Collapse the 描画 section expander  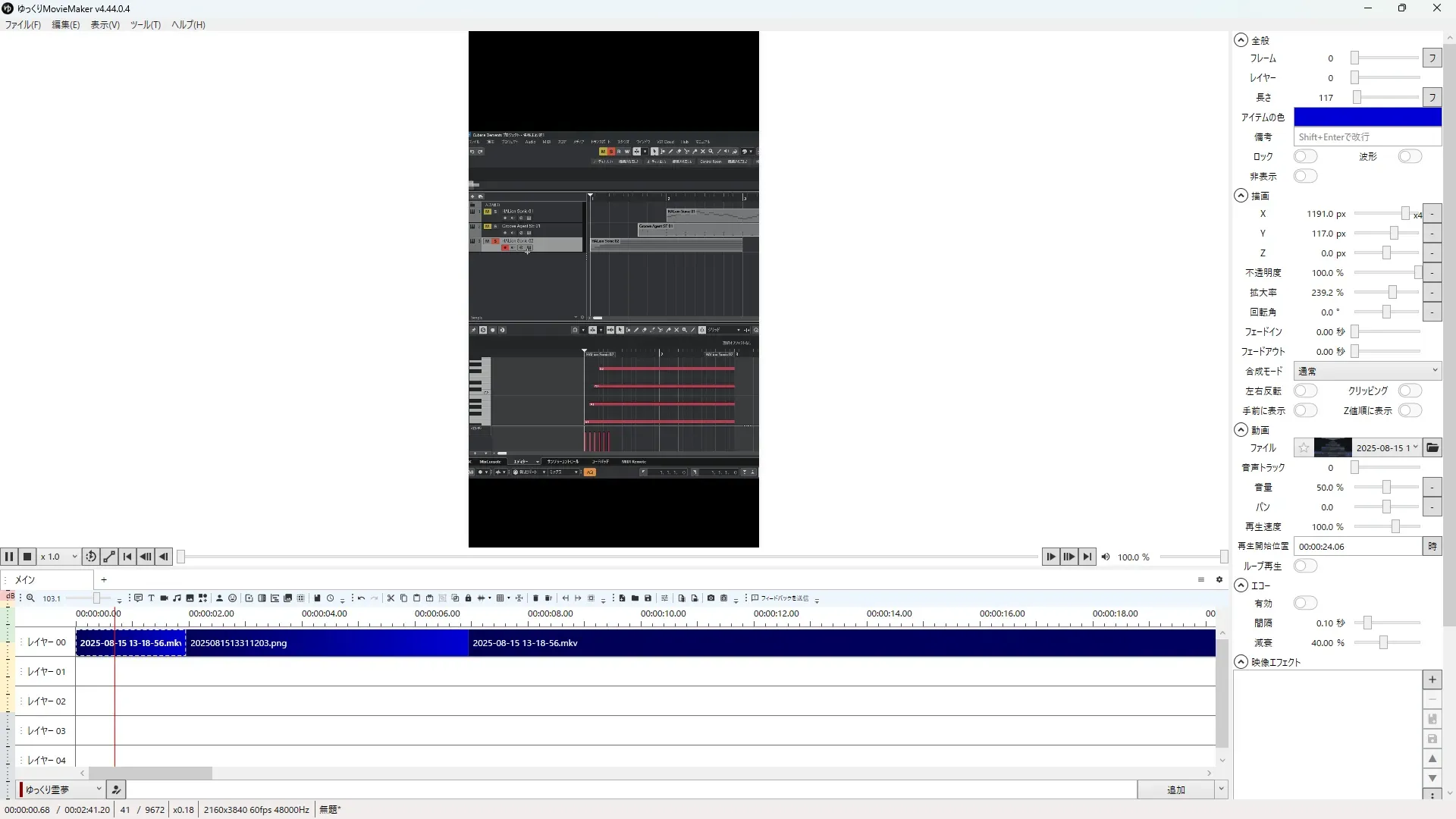(x=1241, y=196)
